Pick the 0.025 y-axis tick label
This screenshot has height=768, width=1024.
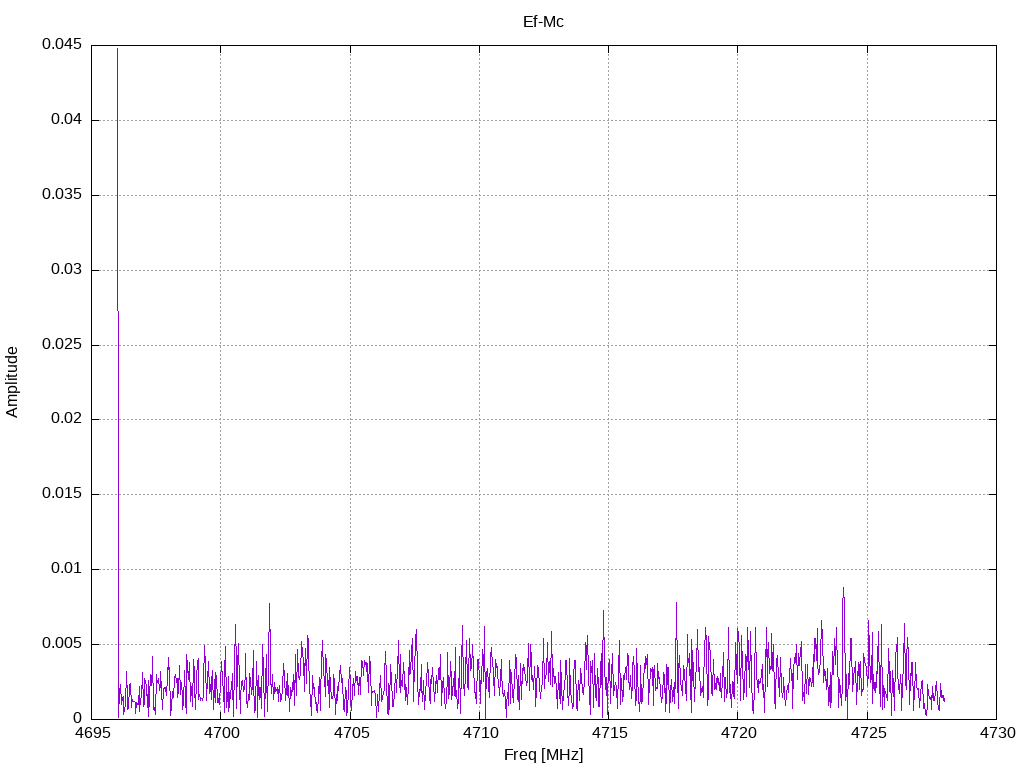(x=61, y=345)
